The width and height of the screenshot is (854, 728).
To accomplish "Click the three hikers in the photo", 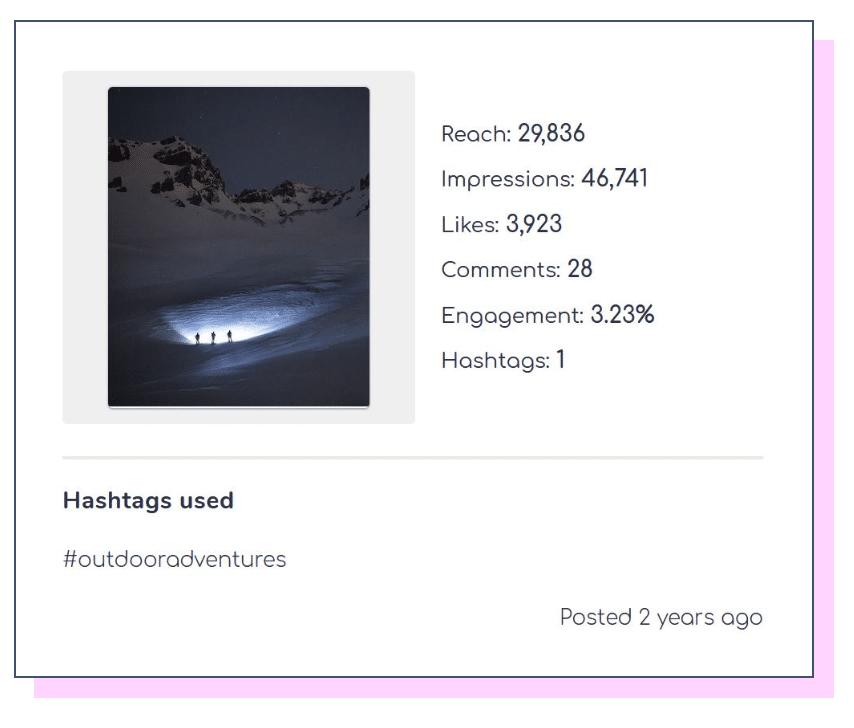I will coord(214,337).
